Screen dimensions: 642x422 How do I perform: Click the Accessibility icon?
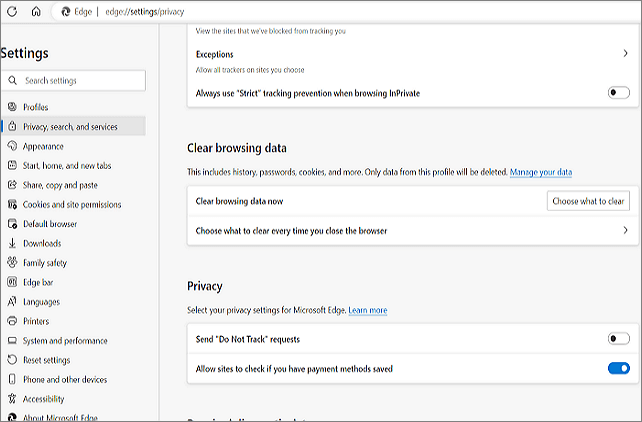[12, 398]
